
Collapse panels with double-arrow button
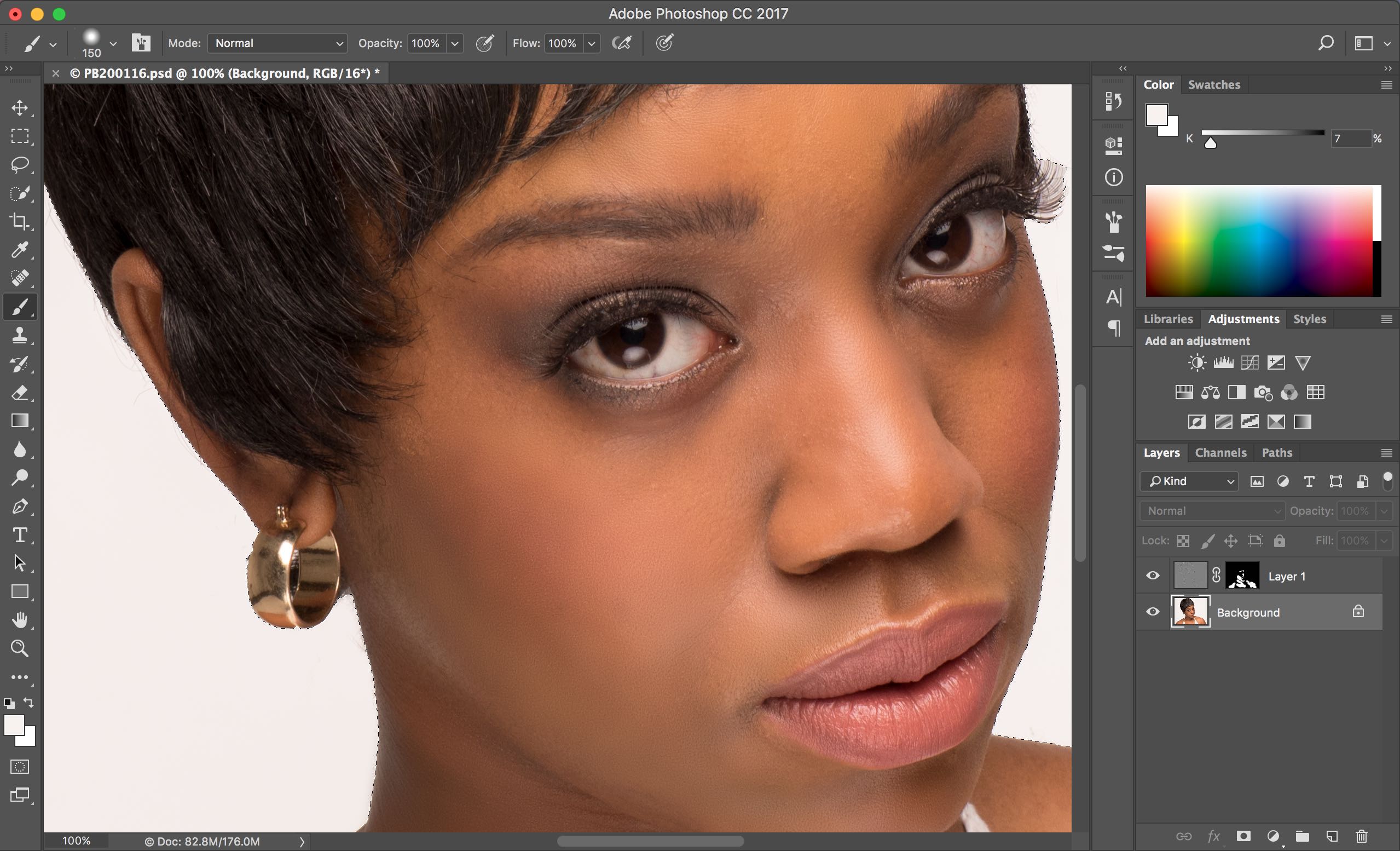1123,68
